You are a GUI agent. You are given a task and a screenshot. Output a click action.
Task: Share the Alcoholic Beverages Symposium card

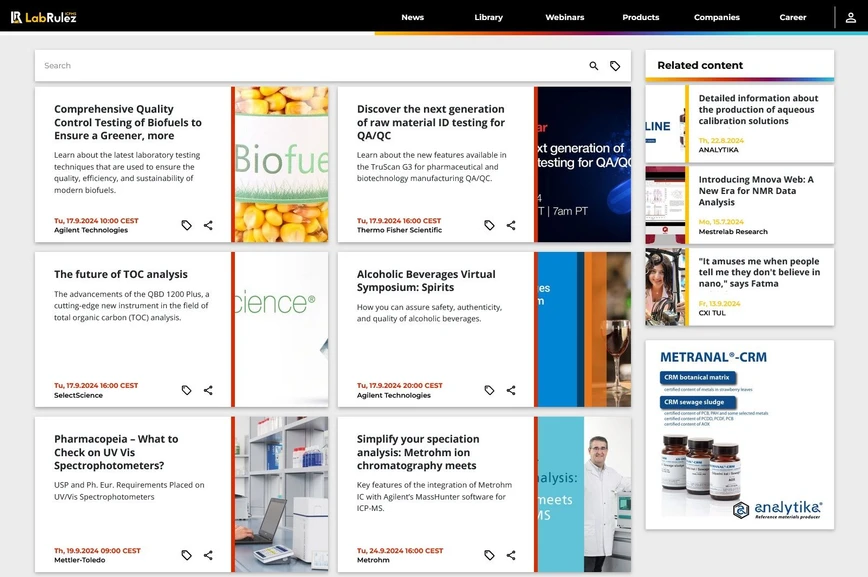[x=511, y=390]
